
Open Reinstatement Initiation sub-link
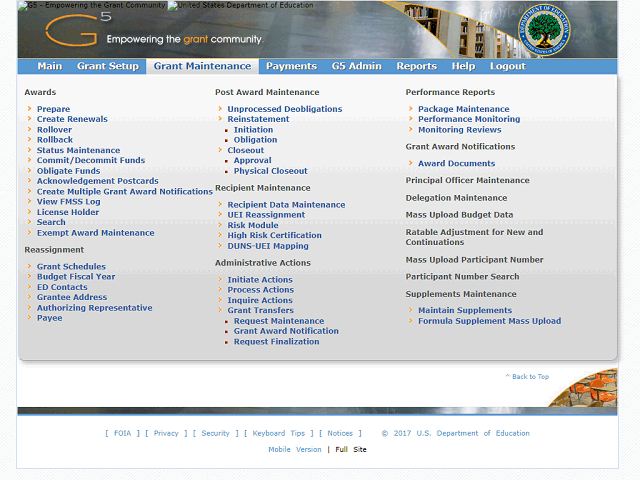point(253,130)
